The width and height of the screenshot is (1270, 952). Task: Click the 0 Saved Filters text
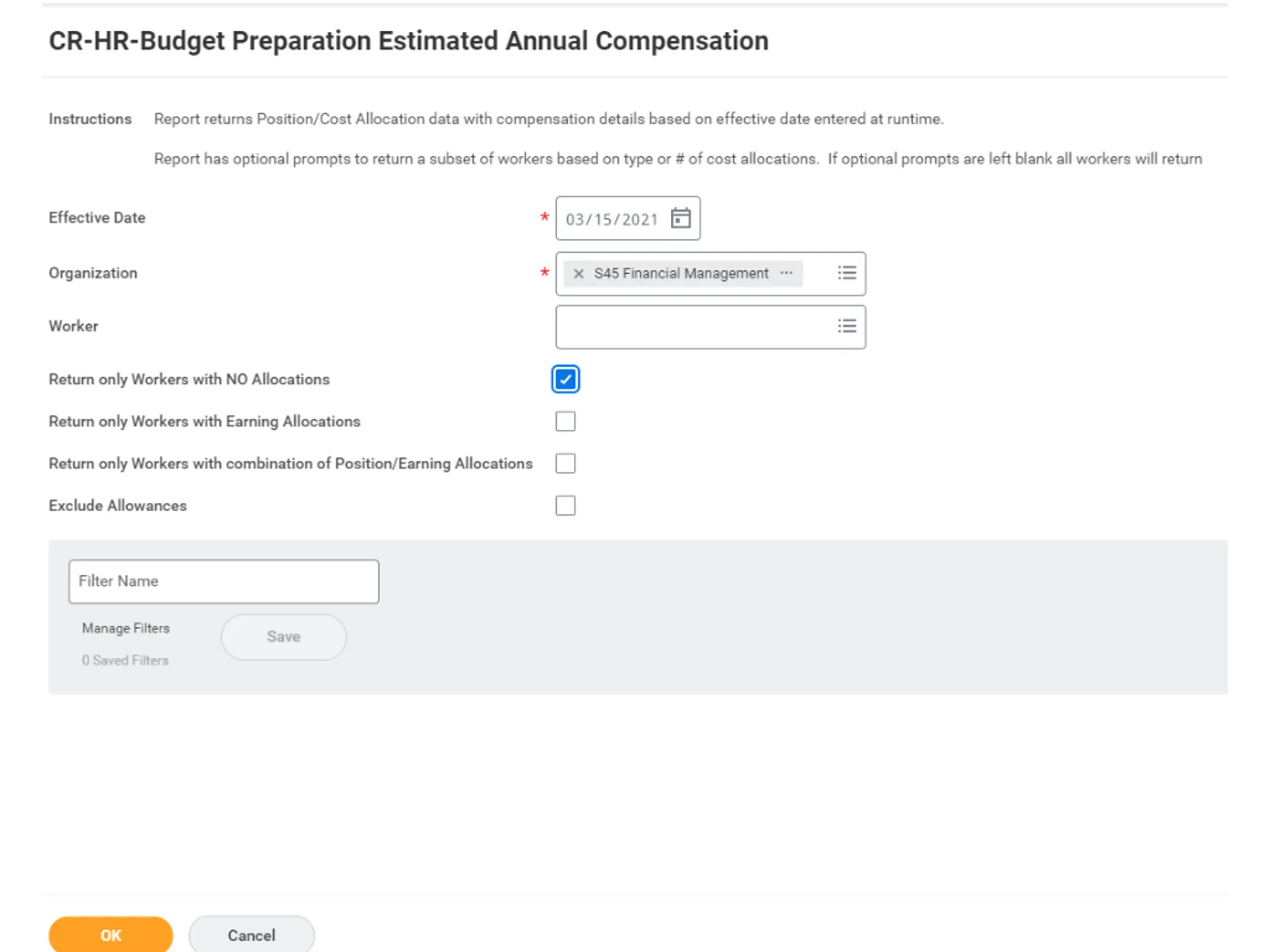pos(125,660)
